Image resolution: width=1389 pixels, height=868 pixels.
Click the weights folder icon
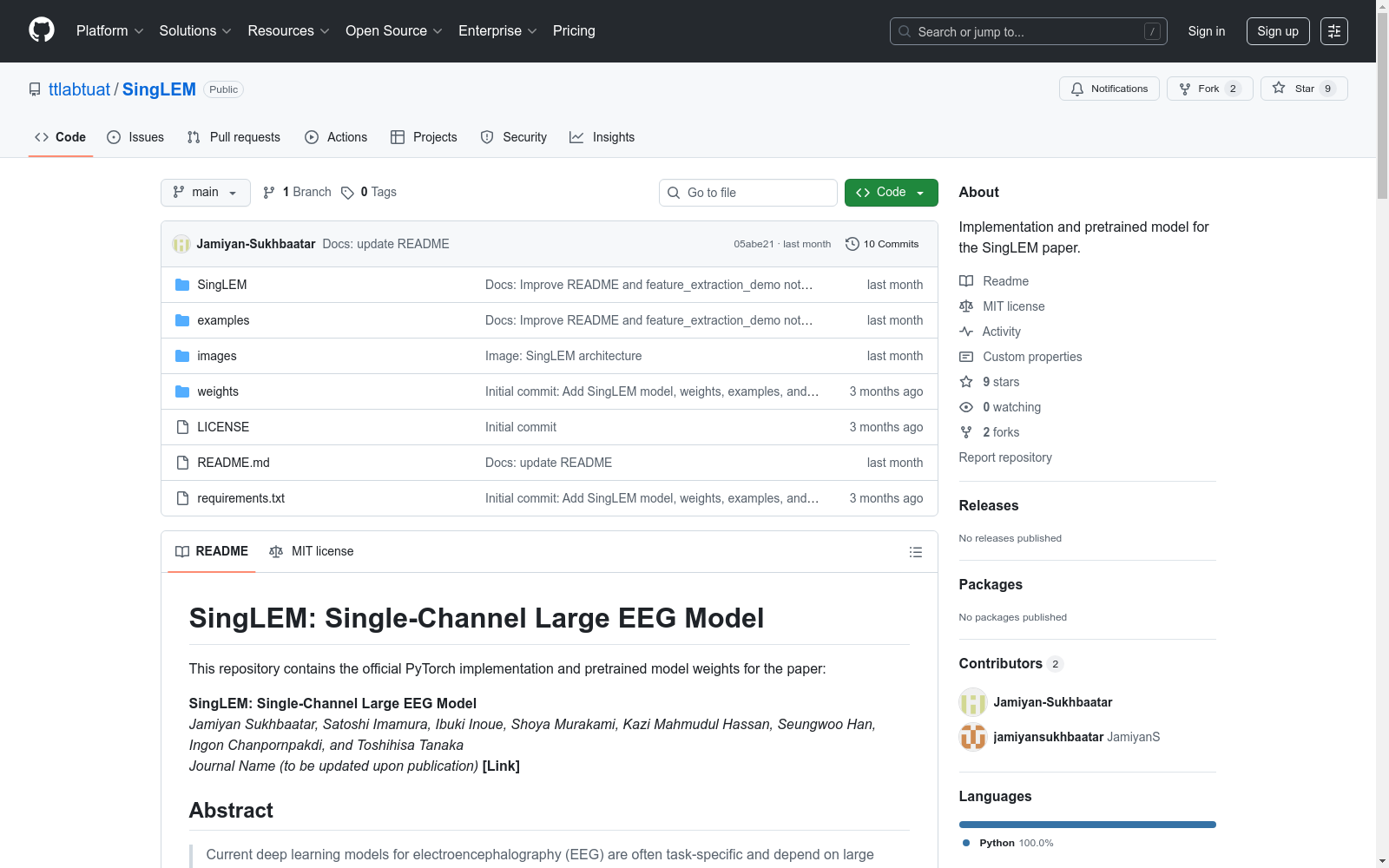click(x=182, y=391)
